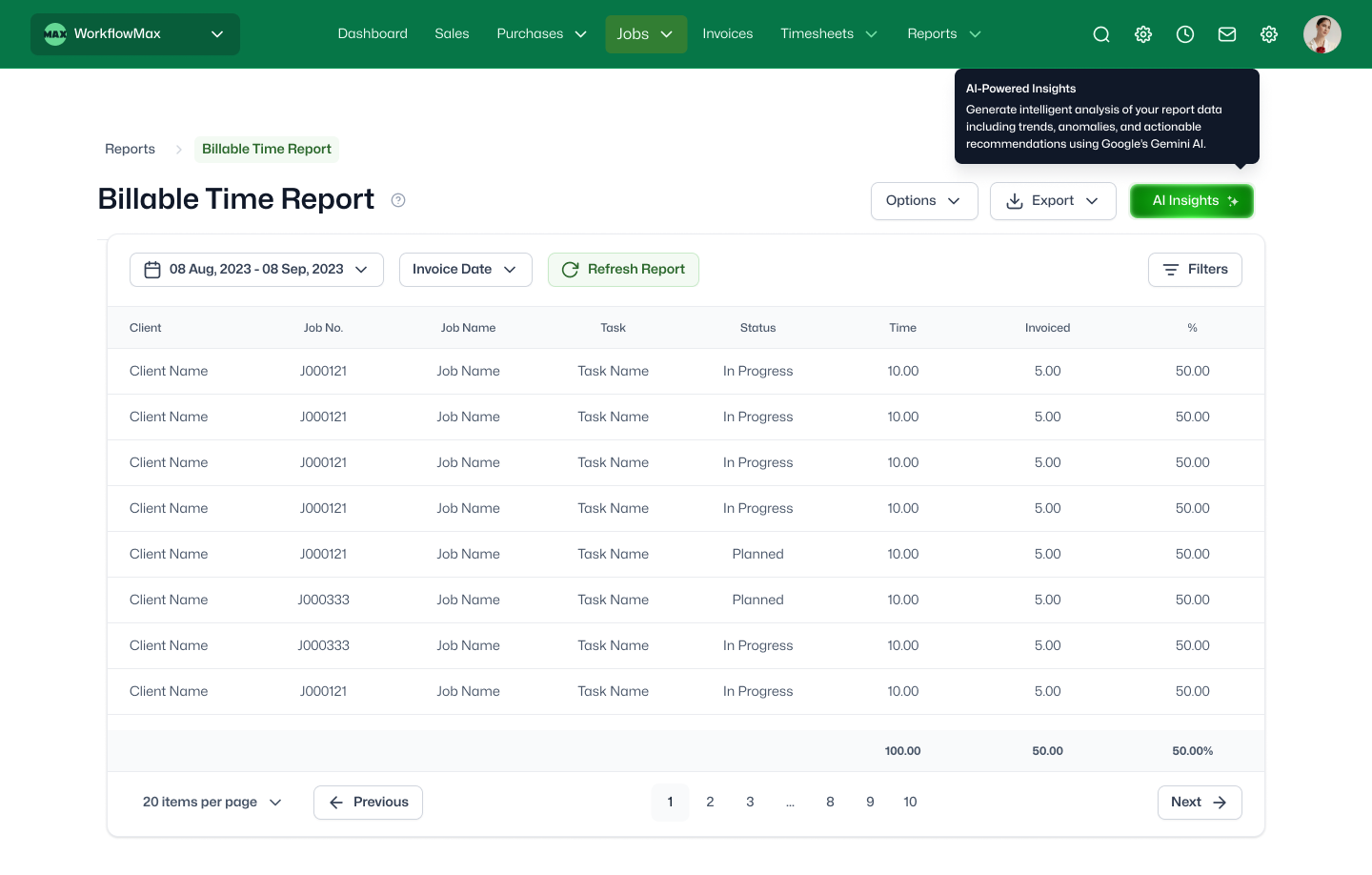The width and height of the screenshot is (1372, 875).
Task: Click the sparkle icon on AI Insights
Action: (1233, 201)
